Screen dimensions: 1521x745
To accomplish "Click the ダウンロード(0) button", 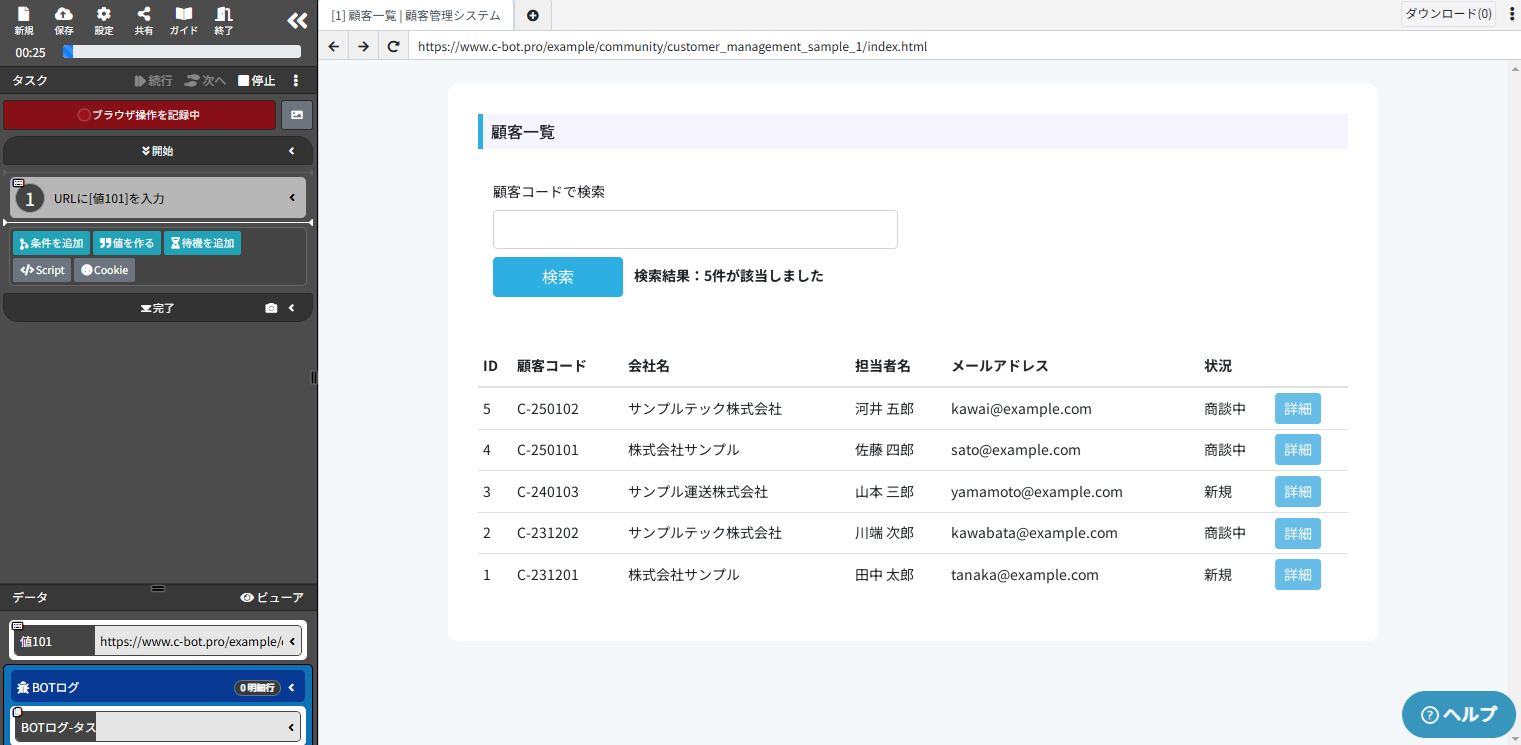I will click(x=1448, y=14).
